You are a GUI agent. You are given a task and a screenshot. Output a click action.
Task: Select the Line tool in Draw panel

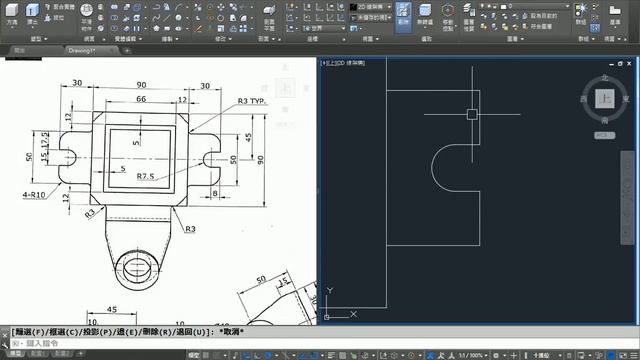click(167, 18)
